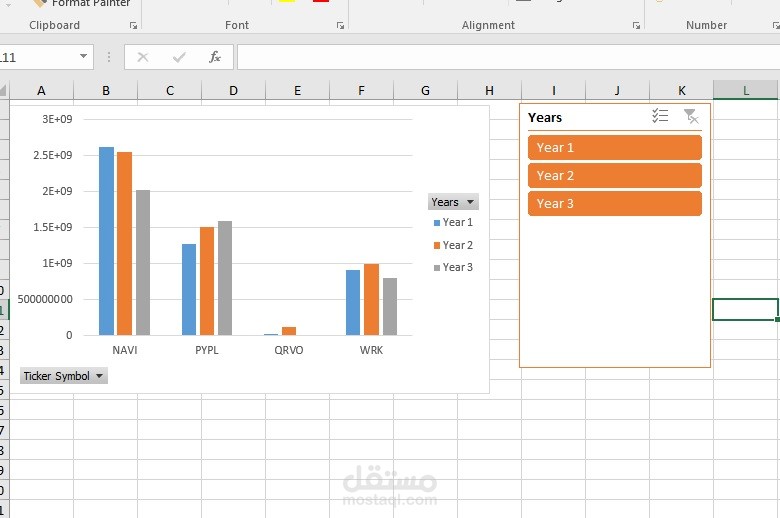
Task: Select the Year 3 legend entry
Action: (x=453, y=267)
